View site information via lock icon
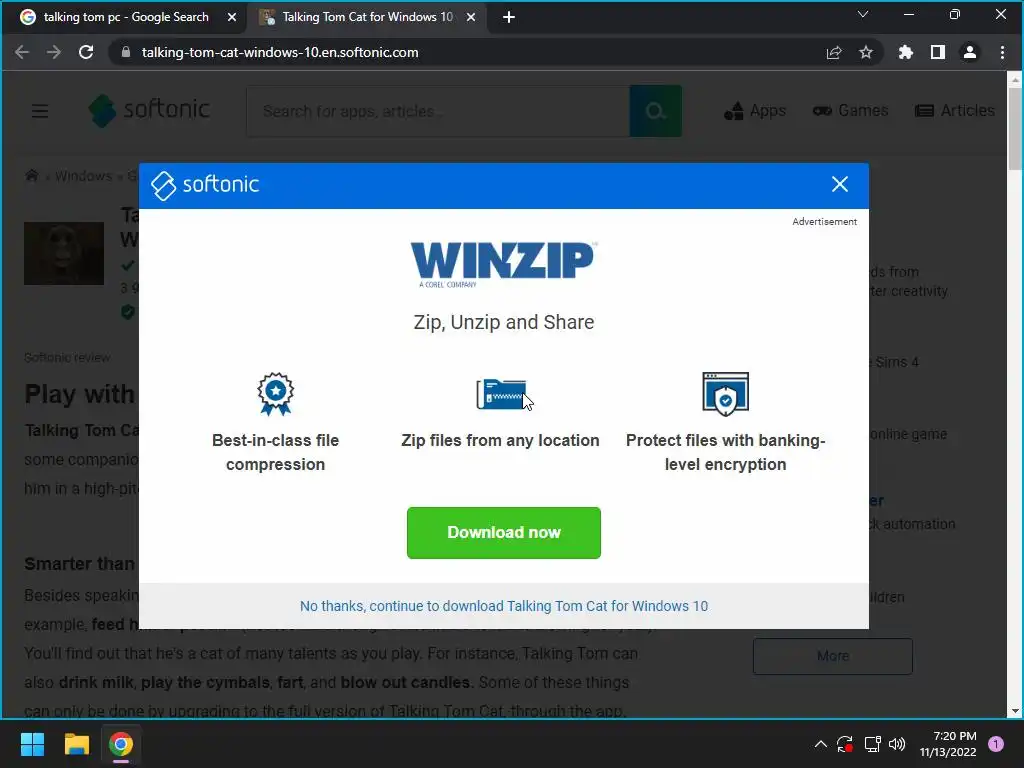 [126, 52]
